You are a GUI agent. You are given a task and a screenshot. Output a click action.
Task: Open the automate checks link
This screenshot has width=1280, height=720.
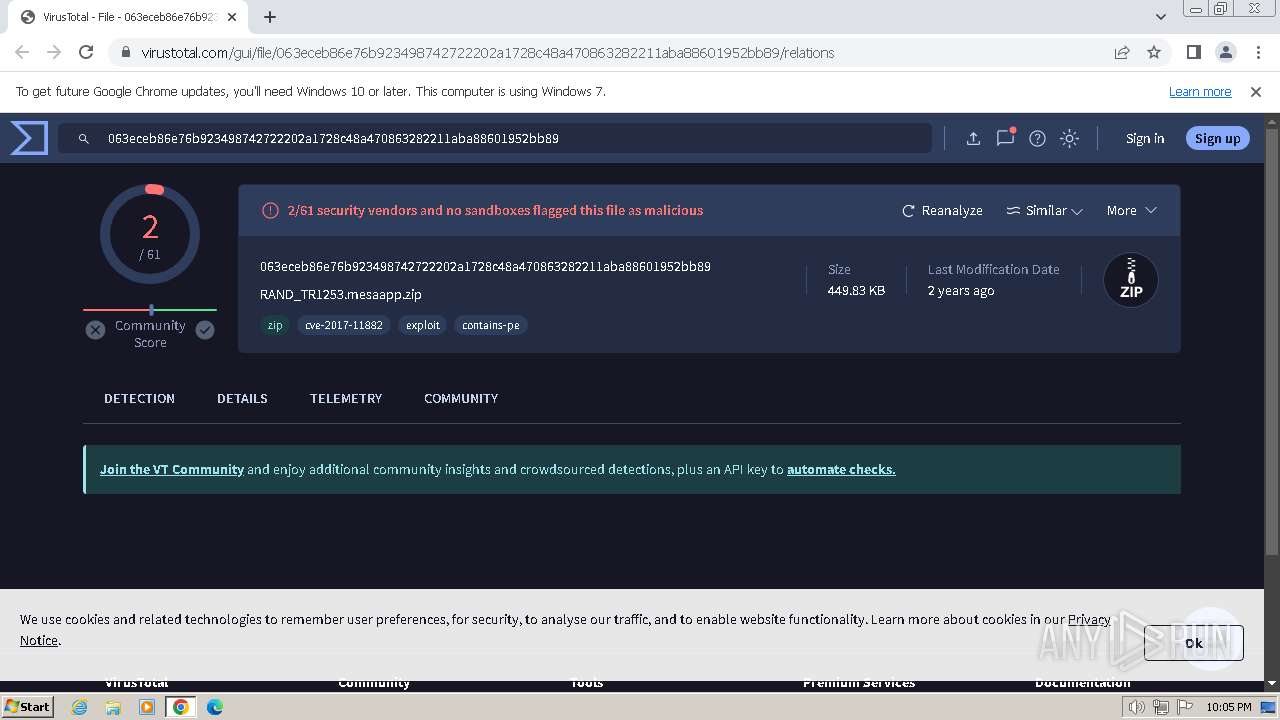[841, 469]
